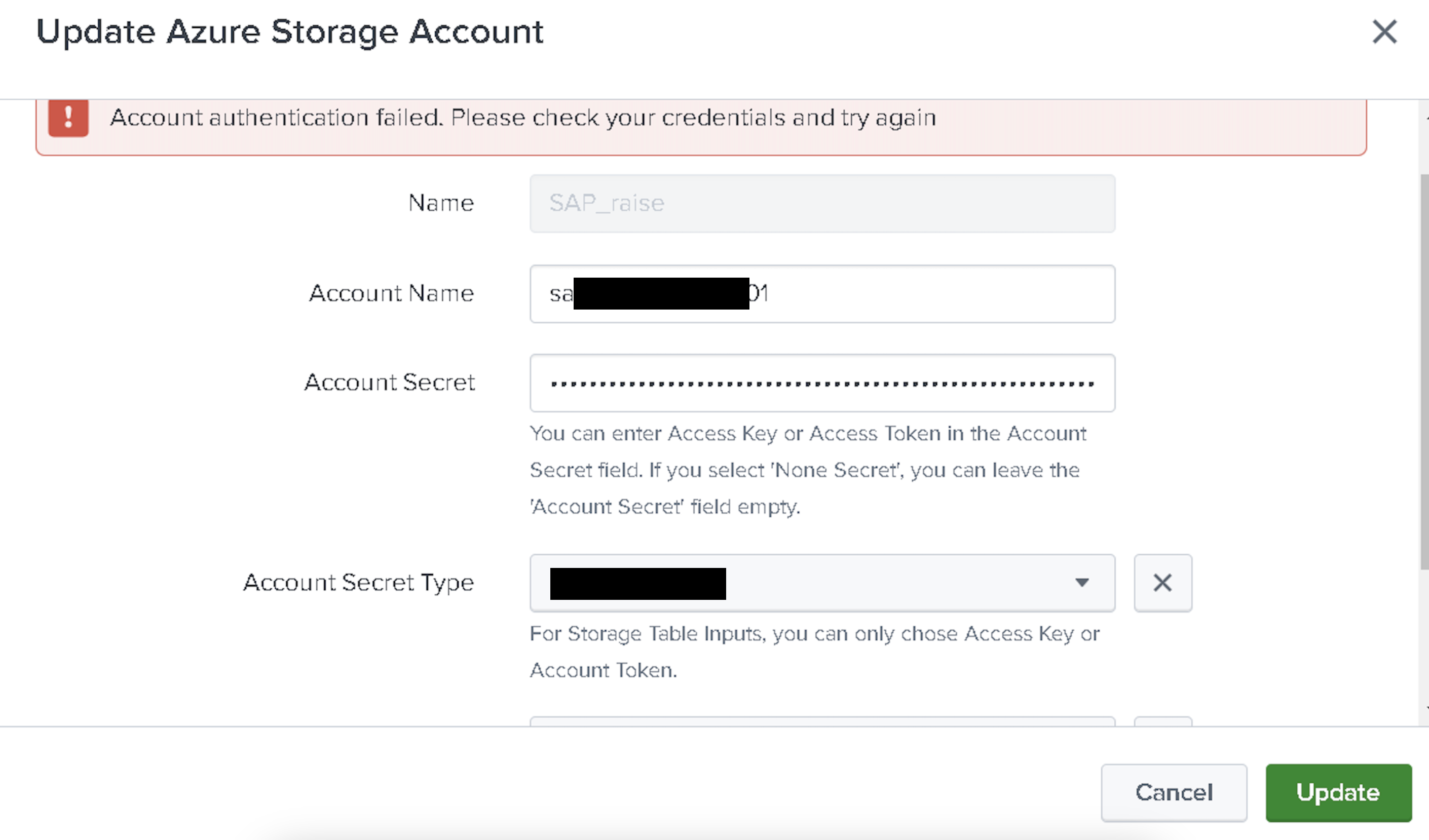The image size is (1429, 840).
Task: Click the "Update Azure Storage Account" dialog title
Action: pyautogui.click(x=290, y=32)
